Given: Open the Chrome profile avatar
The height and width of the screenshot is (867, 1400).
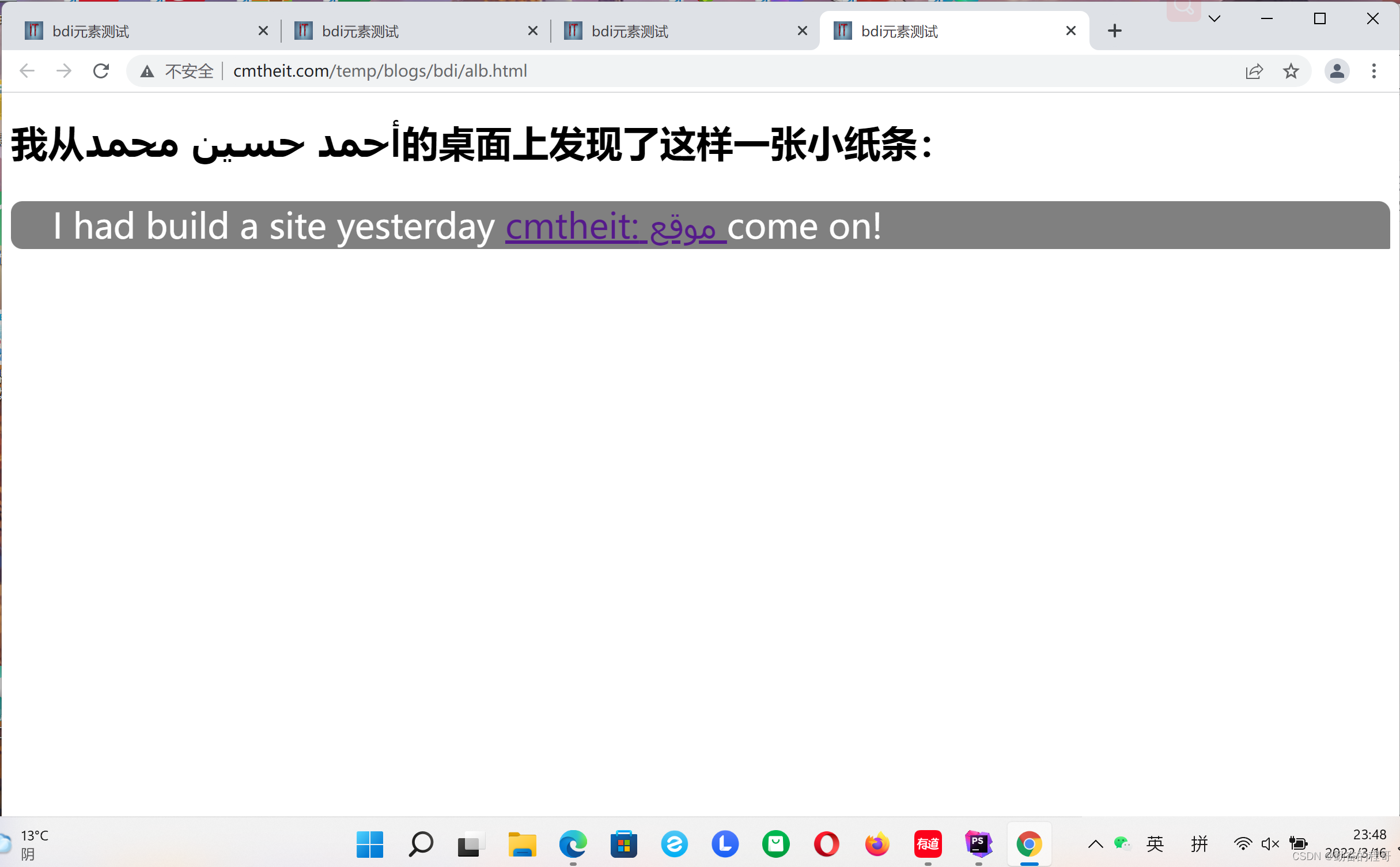Looking at the screenshot, I should coord(1337,71).
